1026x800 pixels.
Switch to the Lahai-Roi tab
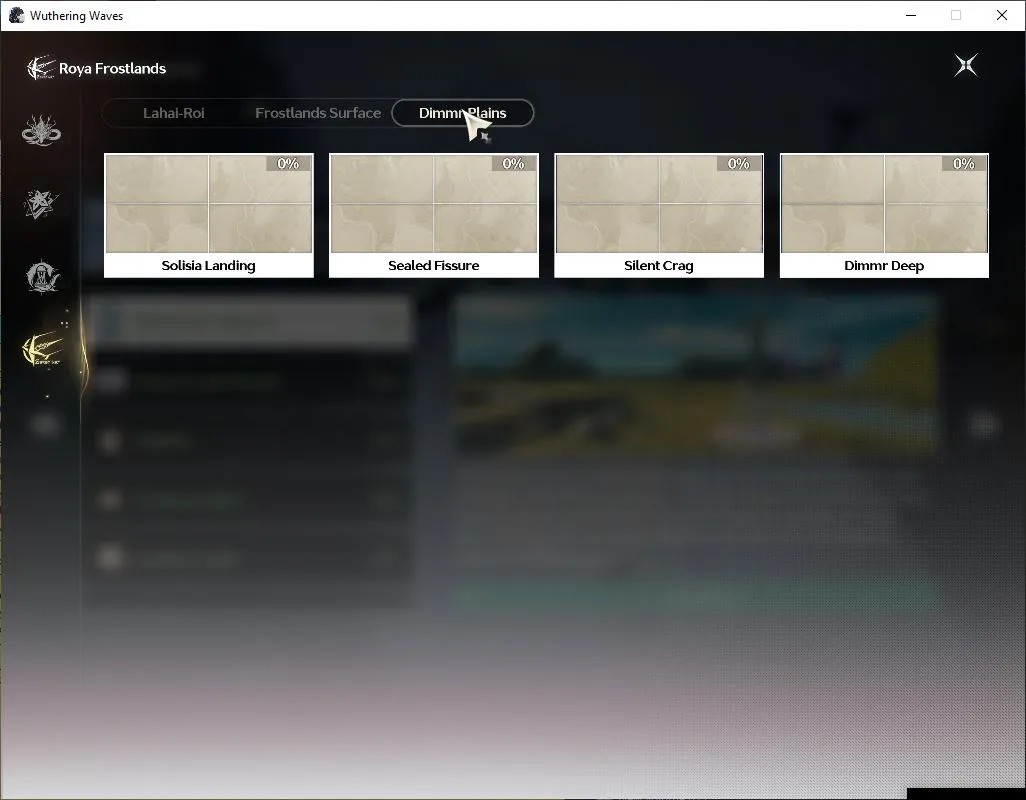point(173,113)
